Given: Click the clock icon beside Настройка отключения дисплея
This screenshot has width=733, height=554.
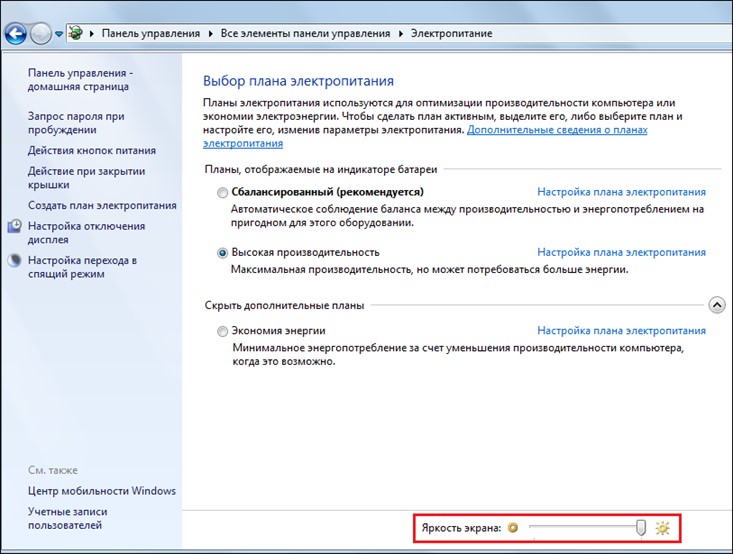Looking at the screenshot, I should pyautogui.click(x=15, y=226).
